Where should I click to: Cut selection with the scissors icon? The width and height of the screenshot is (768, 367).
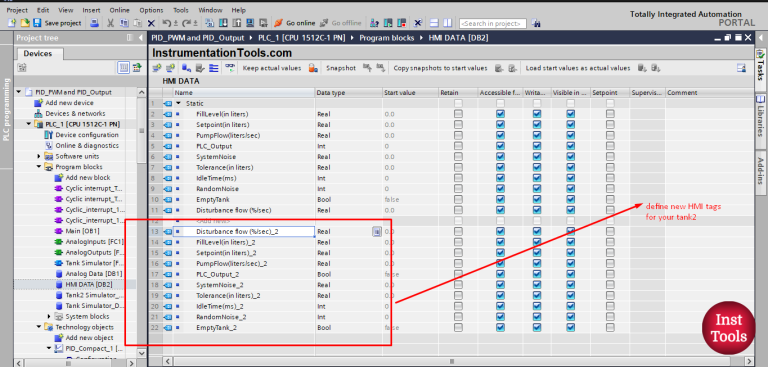coord(111,23)
